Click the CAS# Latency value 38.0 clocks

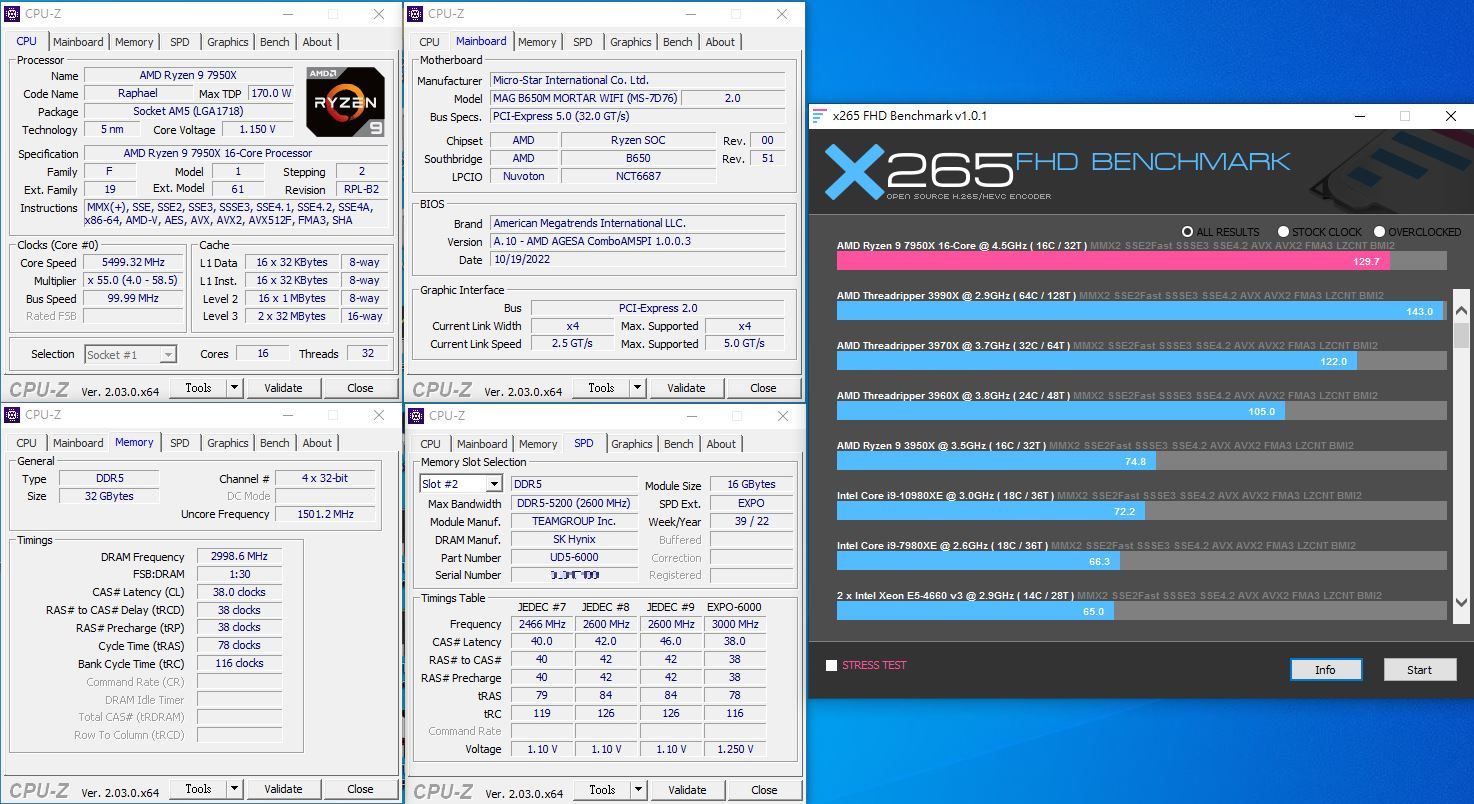click(239, 592)
